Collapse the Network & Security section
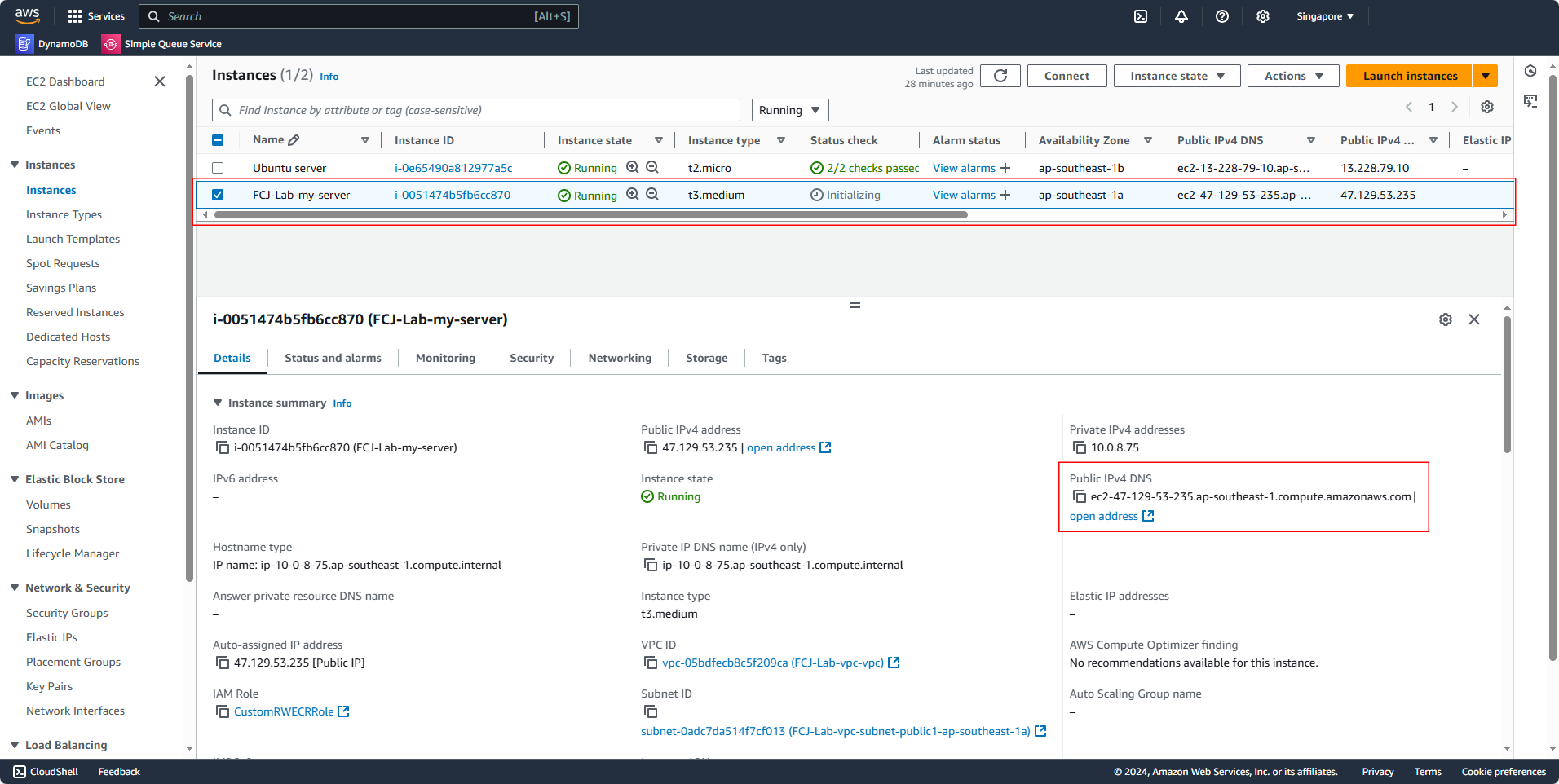This screenshot has width=1559, height=784. click(15, 588)
